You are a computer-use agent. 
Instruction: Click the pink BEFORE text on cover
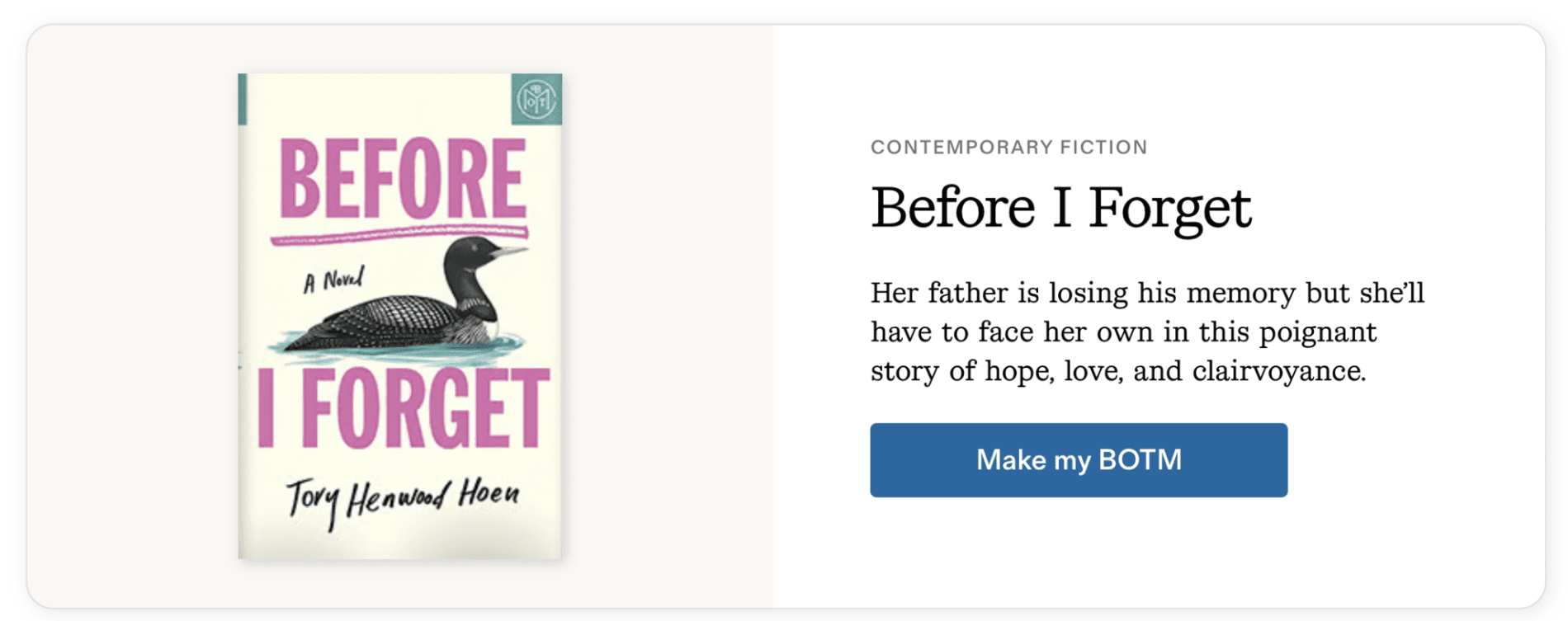[x=402, y=178]
